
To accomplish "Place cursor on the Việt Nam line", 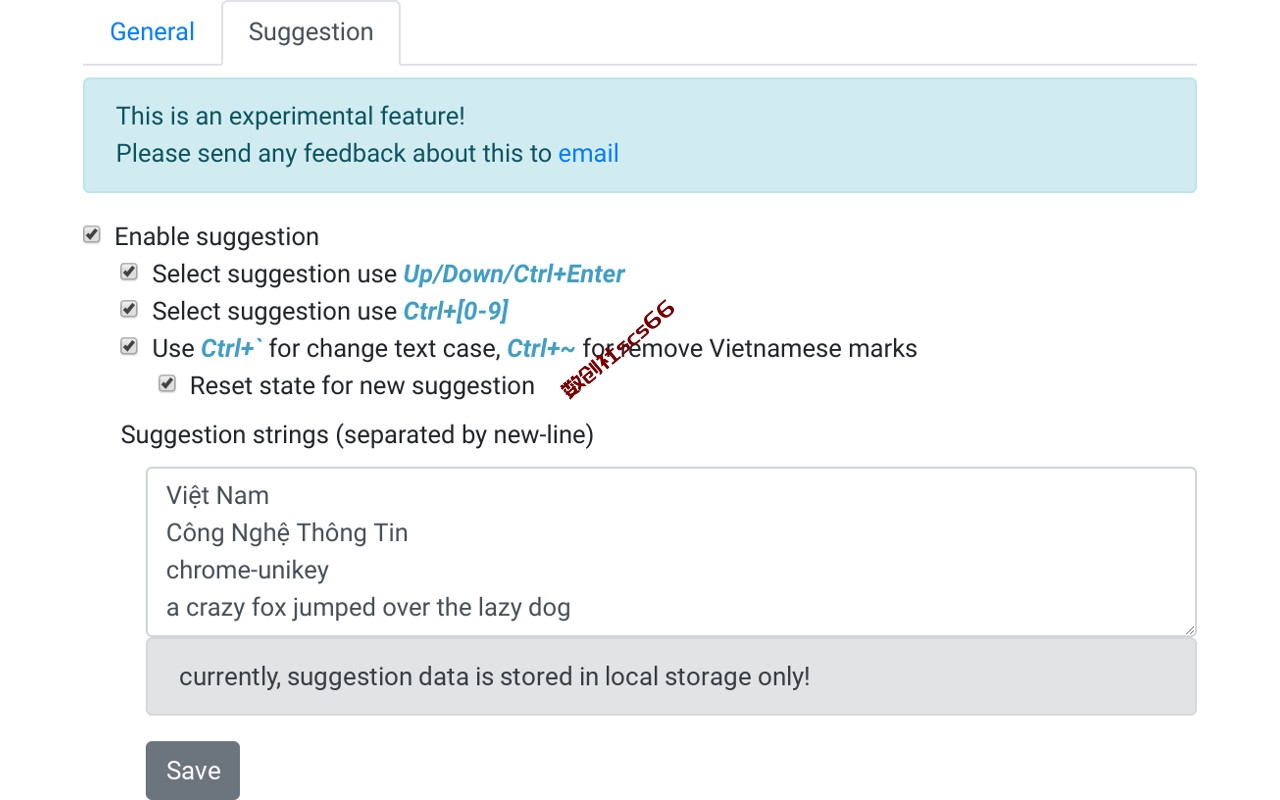I will click(x=218, y=495).
